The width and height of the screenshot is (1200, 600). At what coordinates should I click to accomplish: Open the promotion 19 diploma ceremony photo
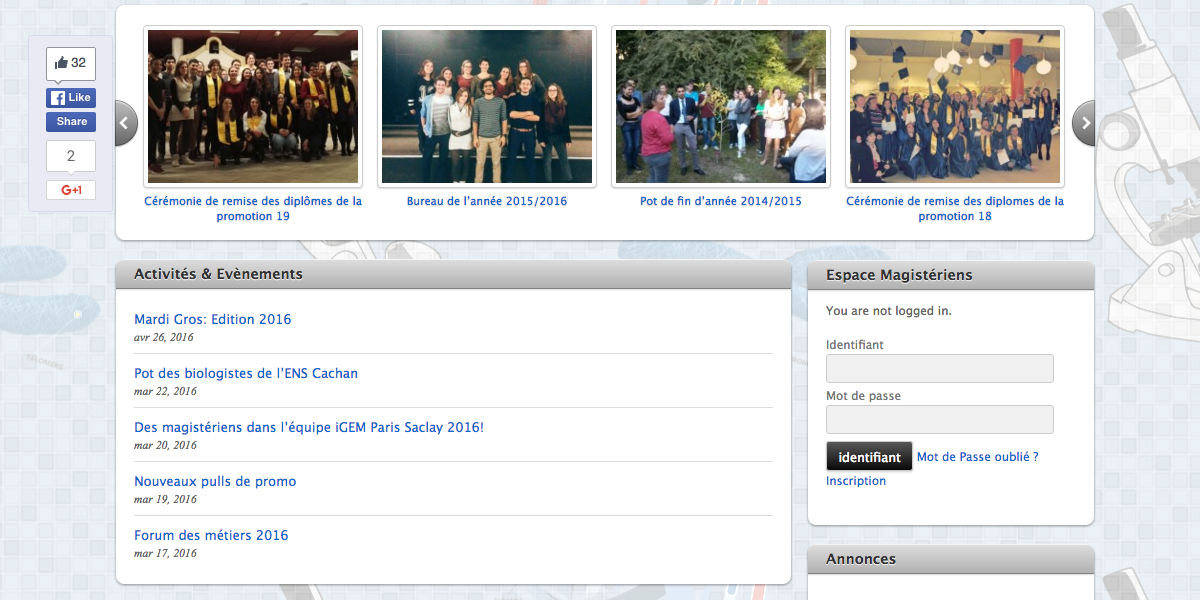tap(253, 106)
